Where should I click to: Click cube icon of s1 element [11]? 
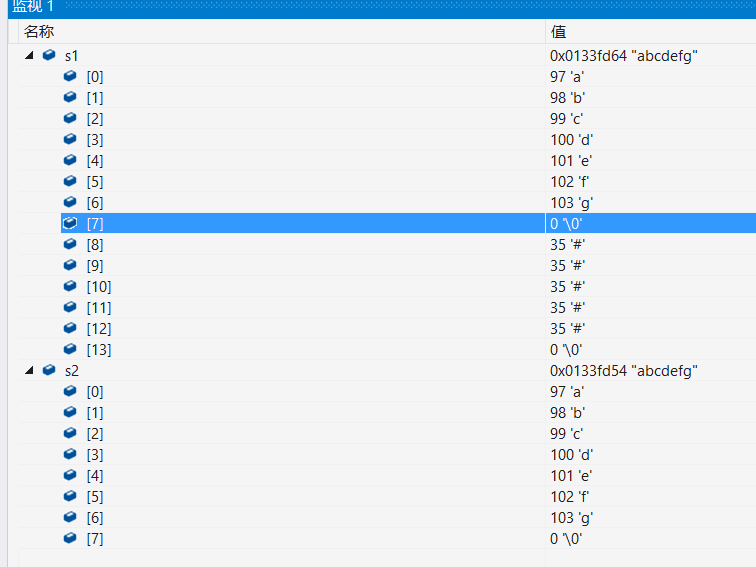click(x=70, y=307)
